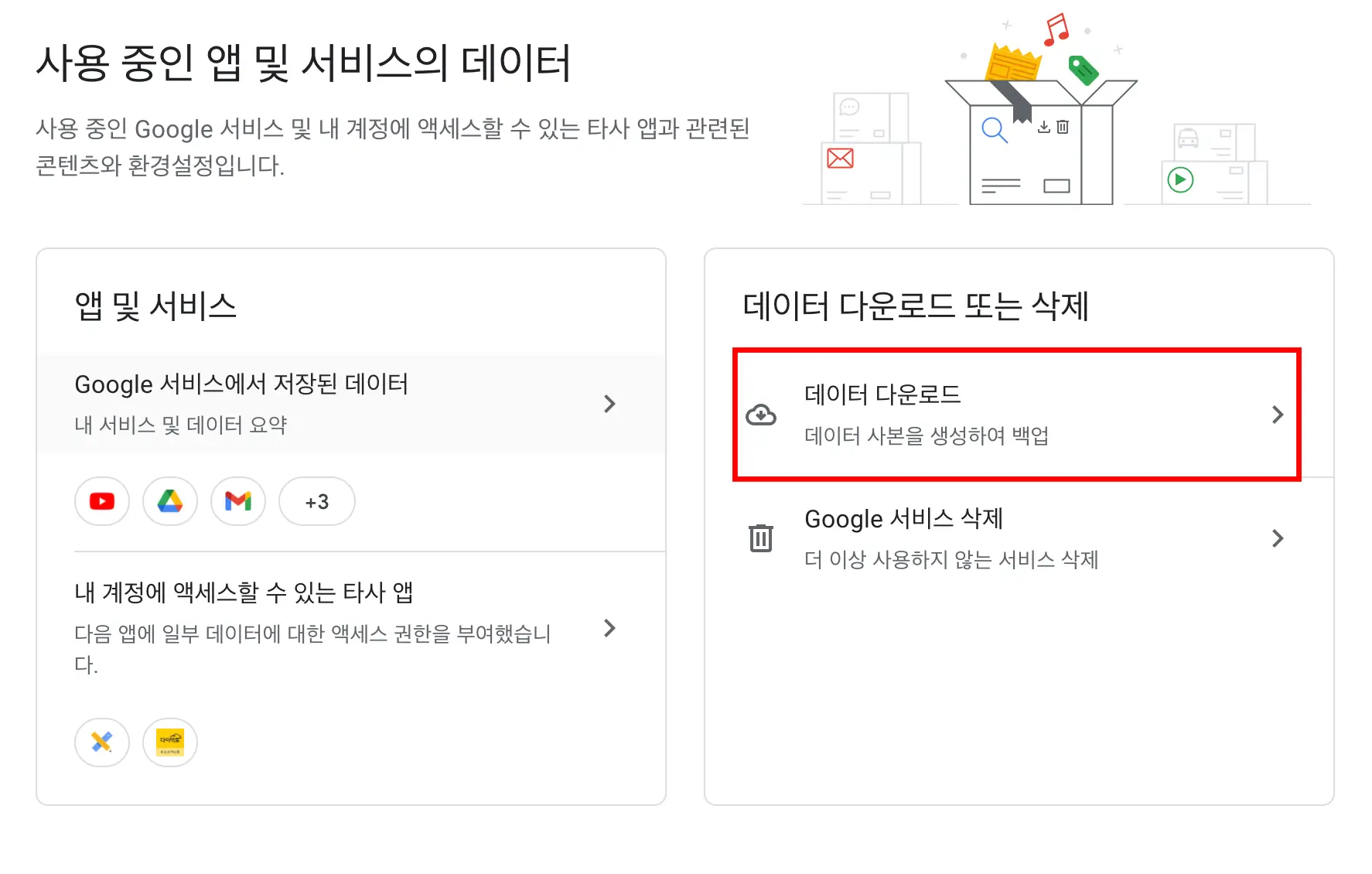Expand chevron for 데이터 다운로드
1372x874 pixels.
pyautogui.click(x=1278, y=415)
